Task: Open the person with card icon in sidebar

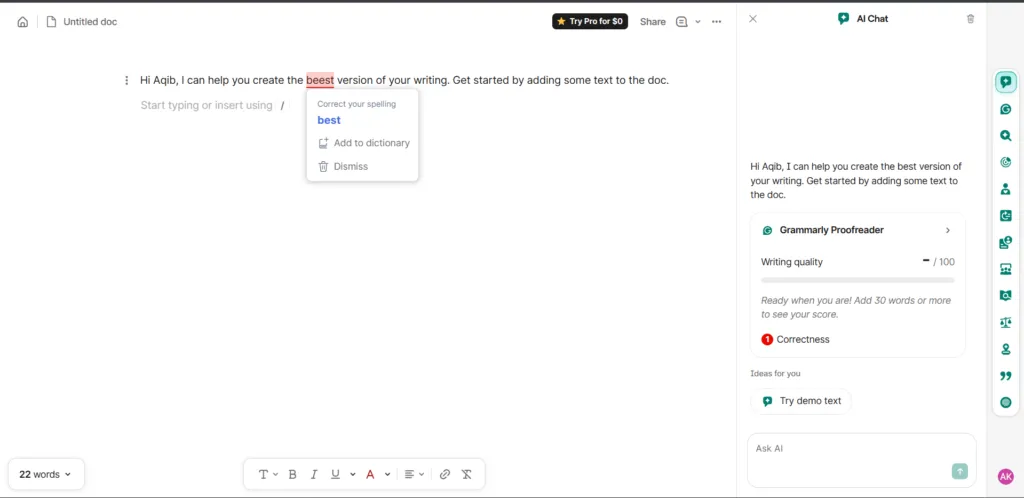Action: [x=1006, y=243]
